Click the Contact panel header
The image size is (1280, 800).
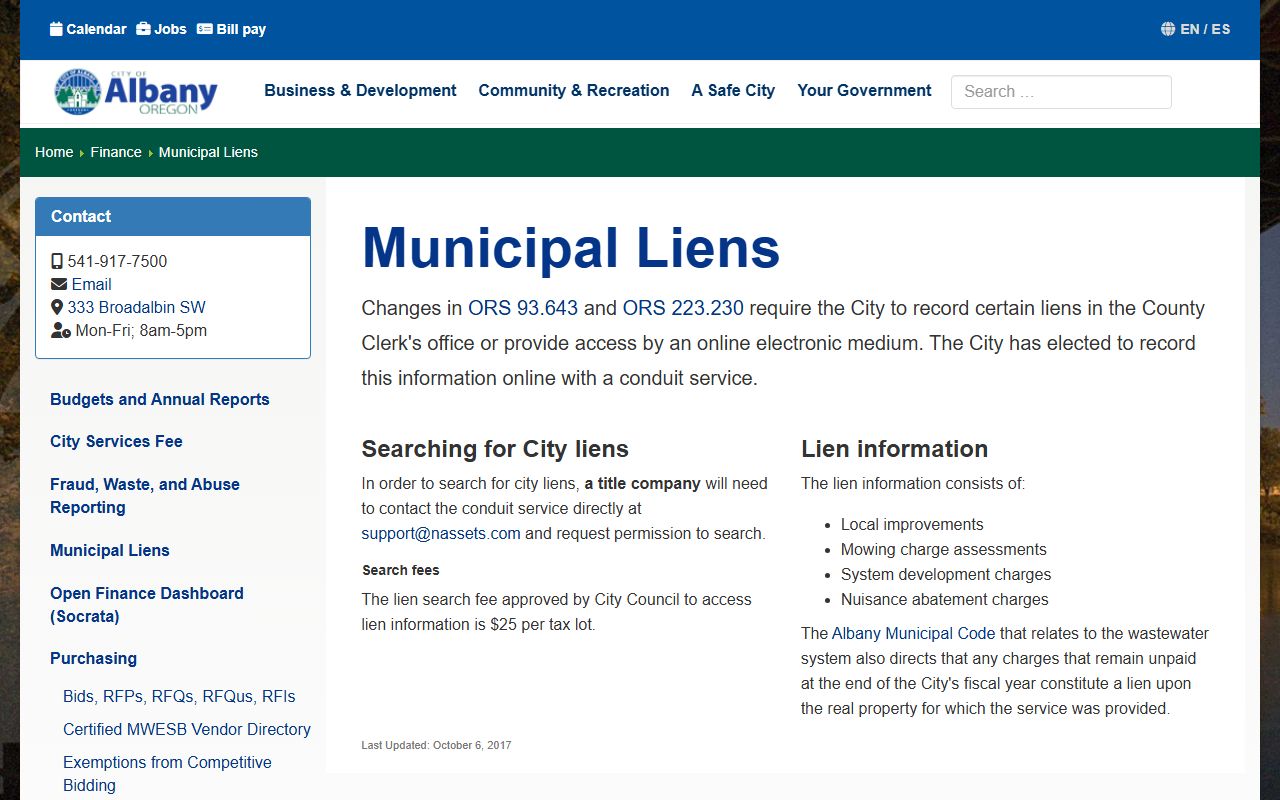click(x=173, y=216)
